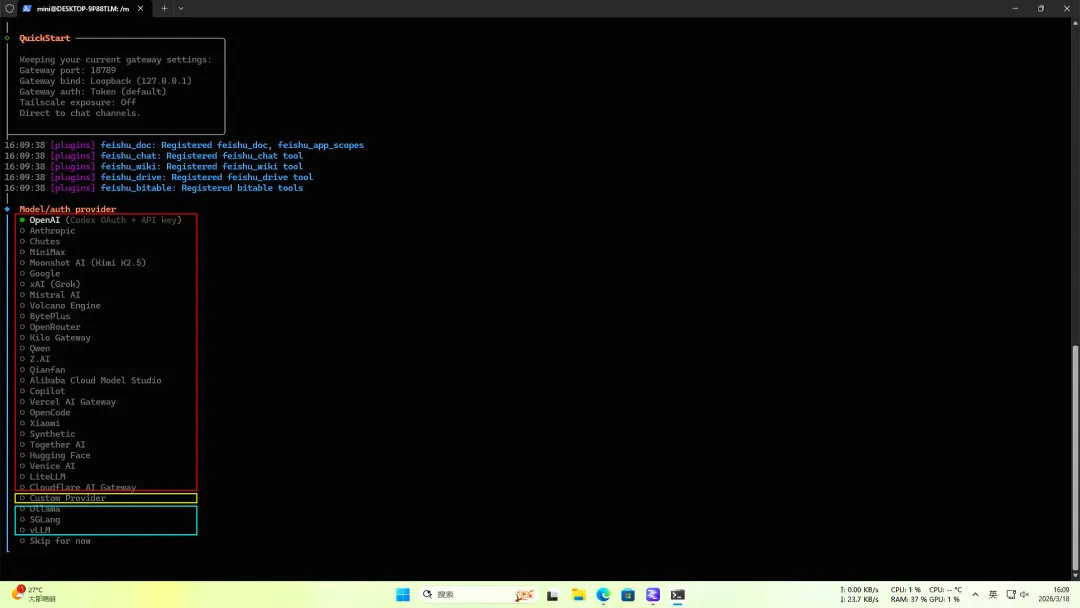Expand the new tab profile dropdown
The height and width of the screenshot is (608, 1080).
(x=181, y=8)
